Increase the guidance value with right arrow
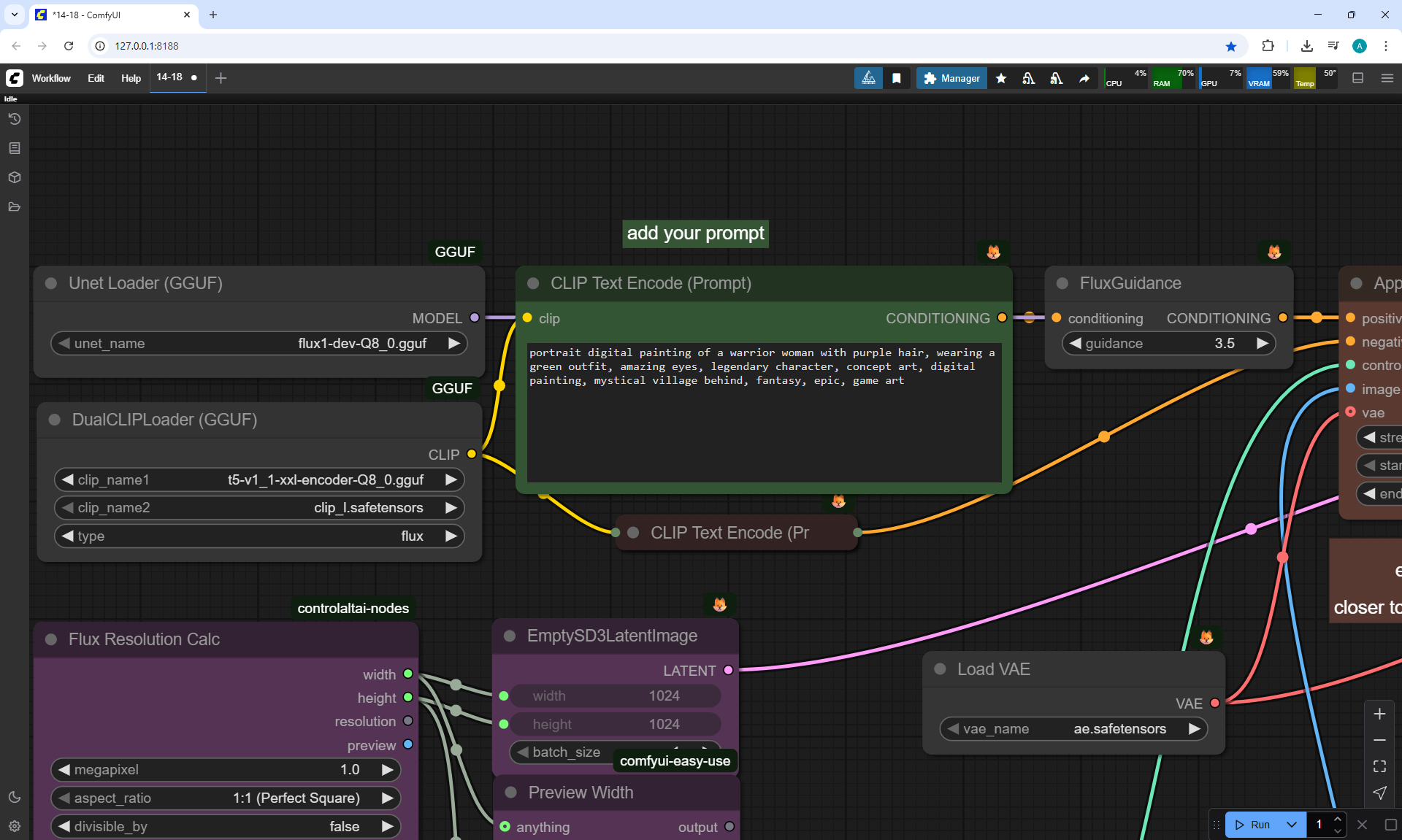Viewport: 1402px width, 840px height. (1262, 343)
